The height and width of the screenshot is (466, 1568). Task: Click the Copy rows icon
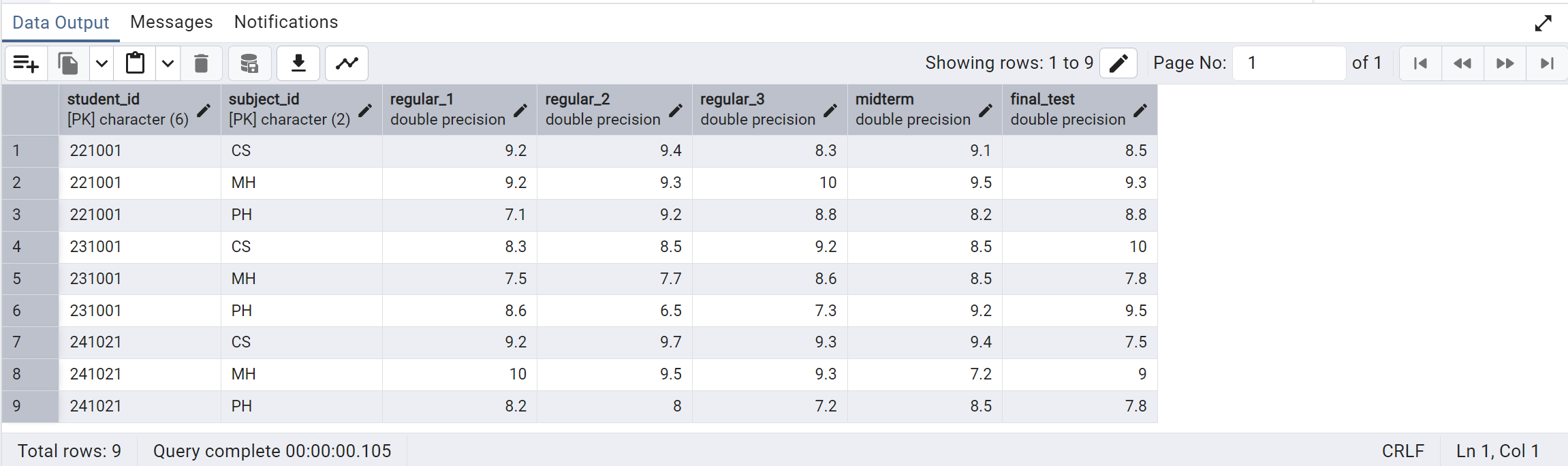[x=68, y=64]
